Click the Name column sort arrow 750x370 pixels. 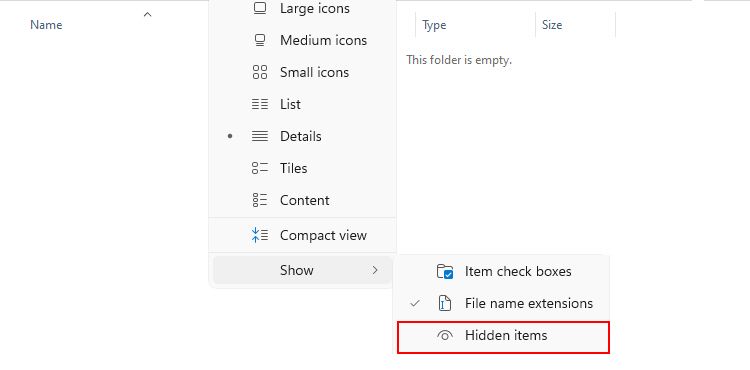coord(147,15)
